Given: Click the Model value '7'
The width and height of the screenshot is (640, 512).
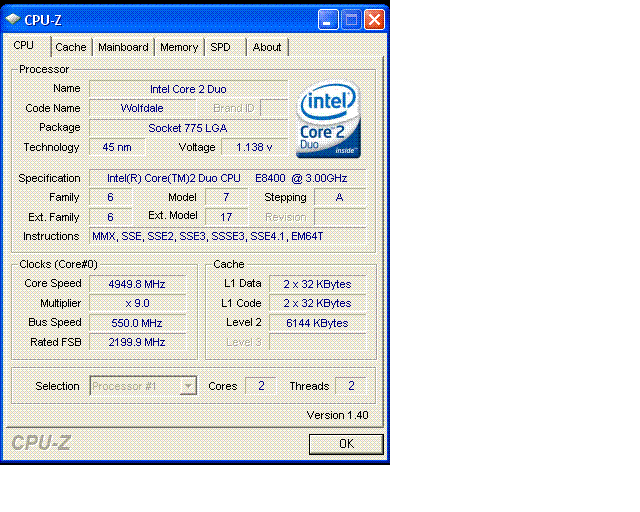Looking at the screenshot, I should point(226,197).
